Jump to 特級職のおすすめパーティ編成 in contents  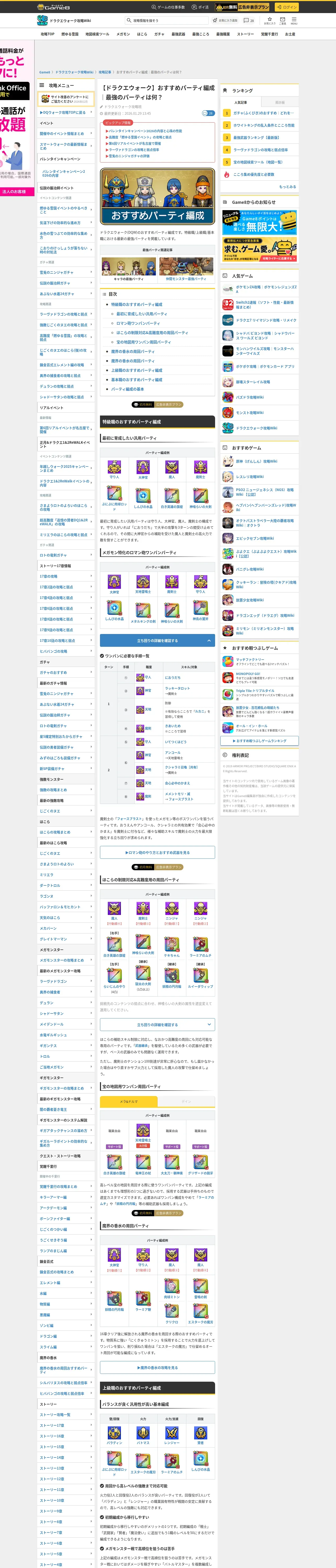pos(137,304)
